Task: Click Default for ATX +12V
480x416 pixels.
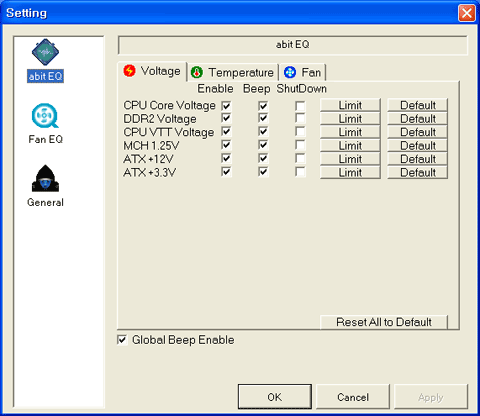Action: 417,159
